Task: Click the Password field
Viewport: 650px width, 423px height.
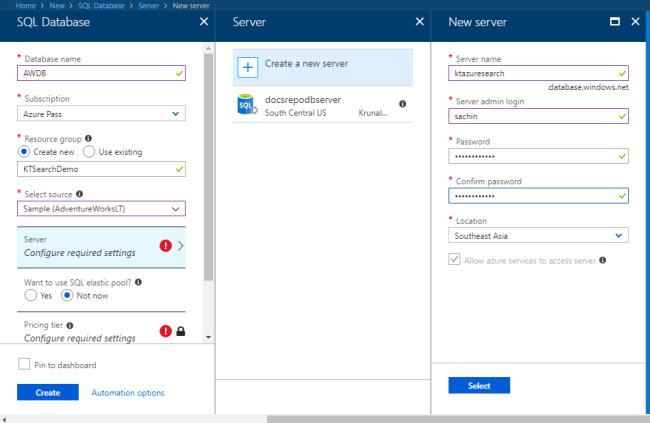Action: (x=538, y=156)
